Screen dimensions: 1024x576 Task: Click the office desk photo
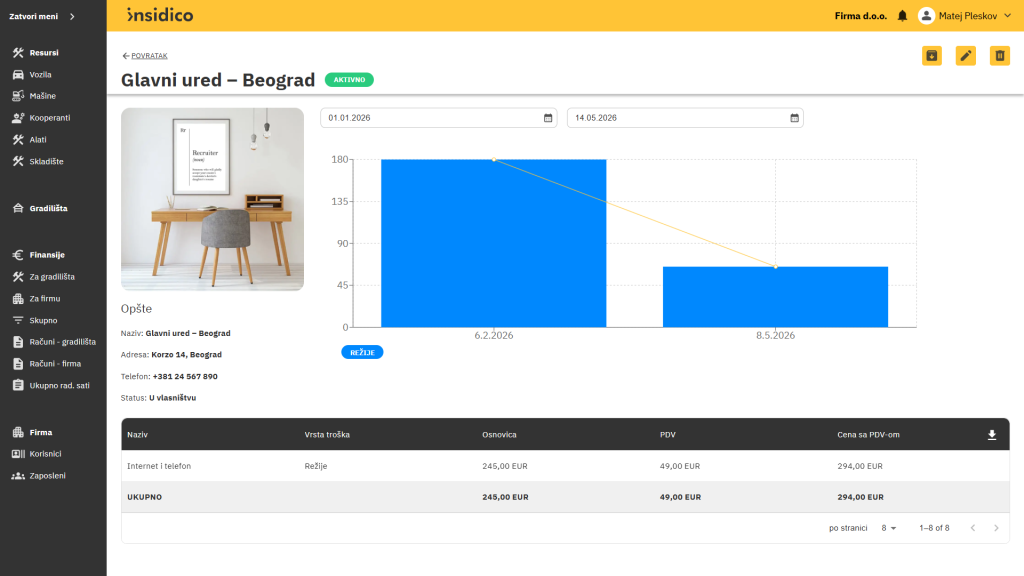tap(212, 199)
